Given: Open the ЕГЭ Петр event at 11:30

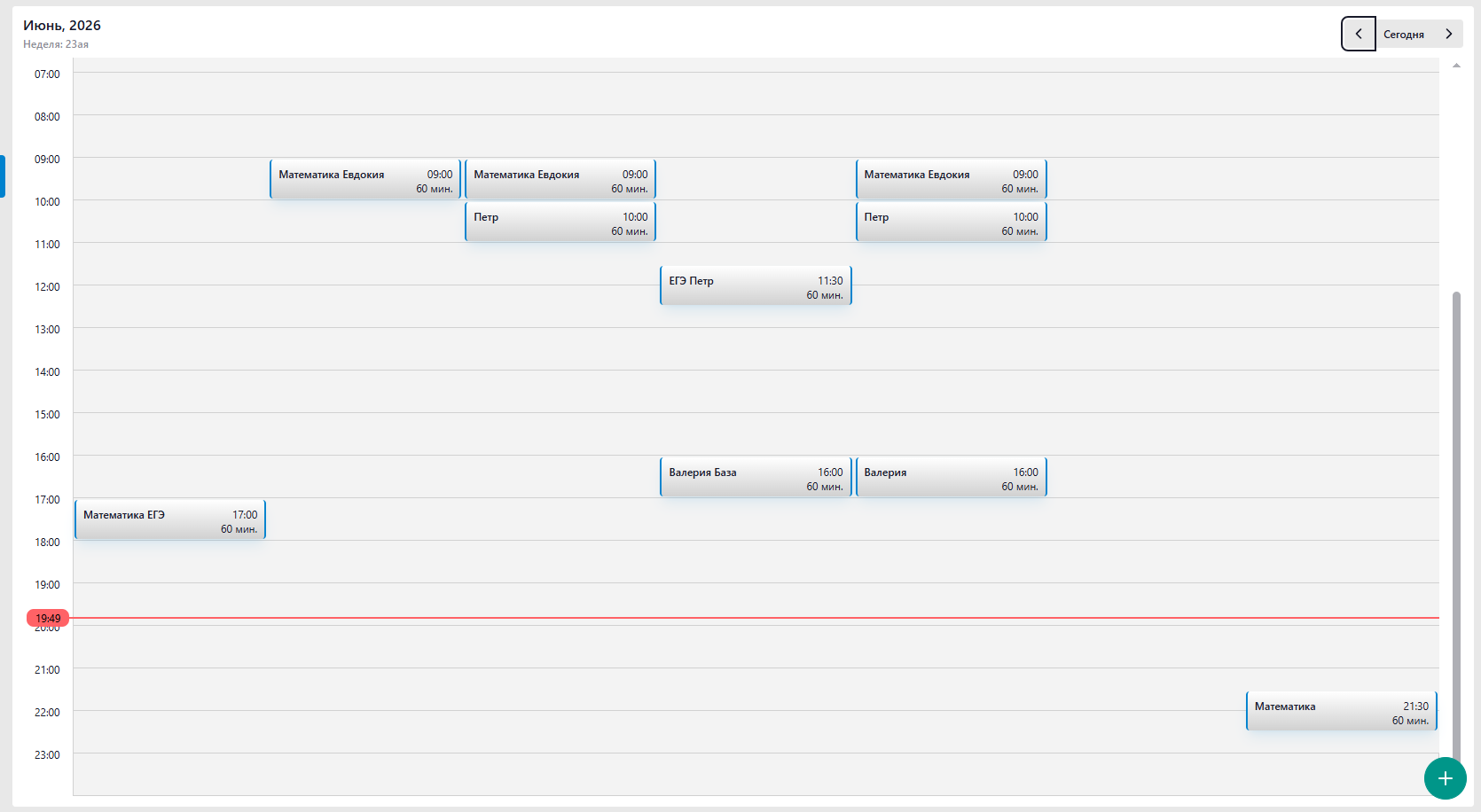Looking at the screenshot, I should (756, 285).
